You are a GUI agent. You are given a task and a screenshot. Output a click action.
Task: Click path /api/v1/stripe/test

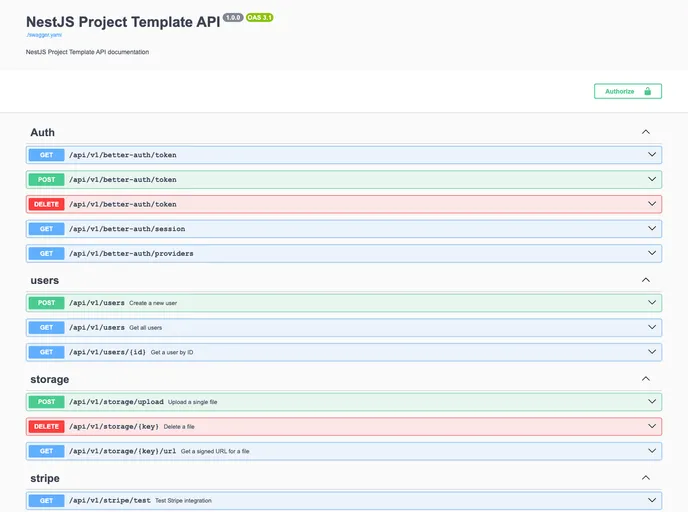click(110, 501)
